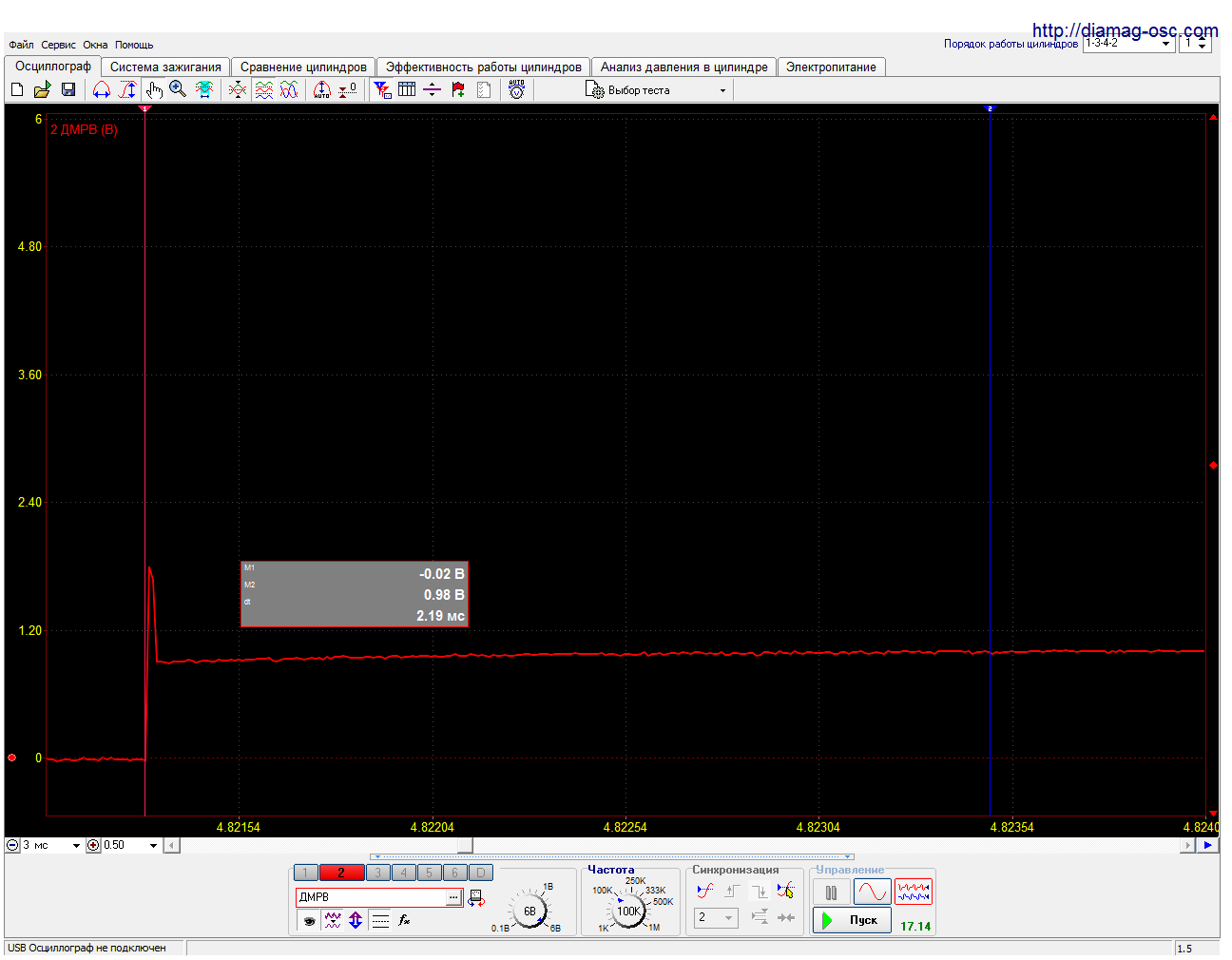Viewport: 1232px width, 960px height.
Task: Open the Файл menu
Action: tap(21, 45)
